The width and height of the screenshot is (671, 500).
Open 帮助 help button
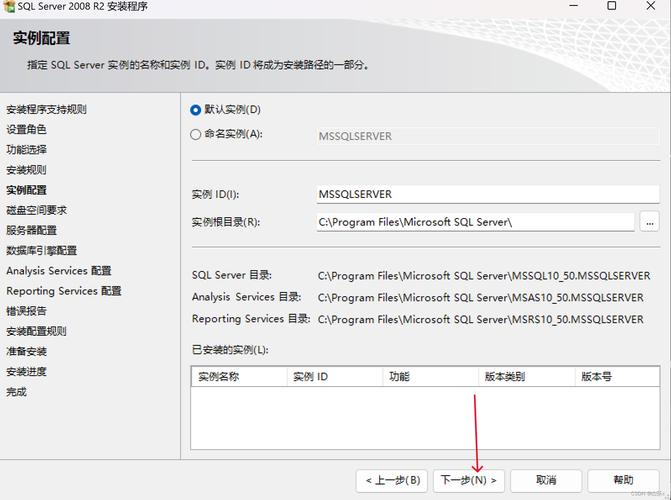click(623, 480)
